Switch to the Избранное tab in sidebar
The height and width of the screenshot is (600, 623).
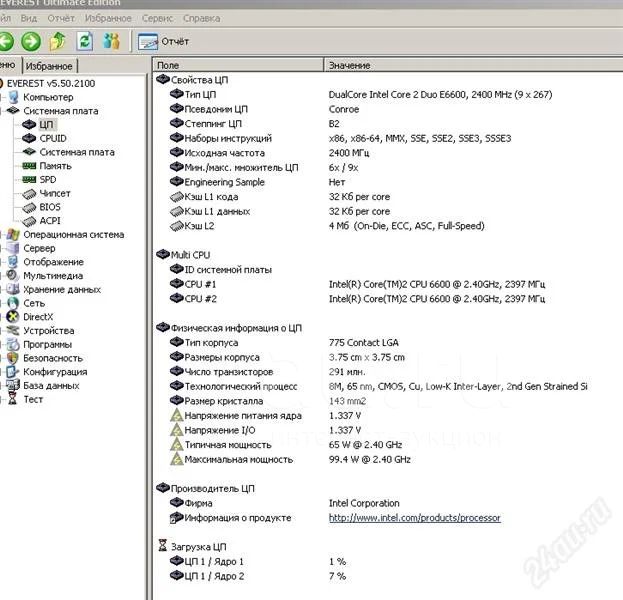tap(49, 66)
